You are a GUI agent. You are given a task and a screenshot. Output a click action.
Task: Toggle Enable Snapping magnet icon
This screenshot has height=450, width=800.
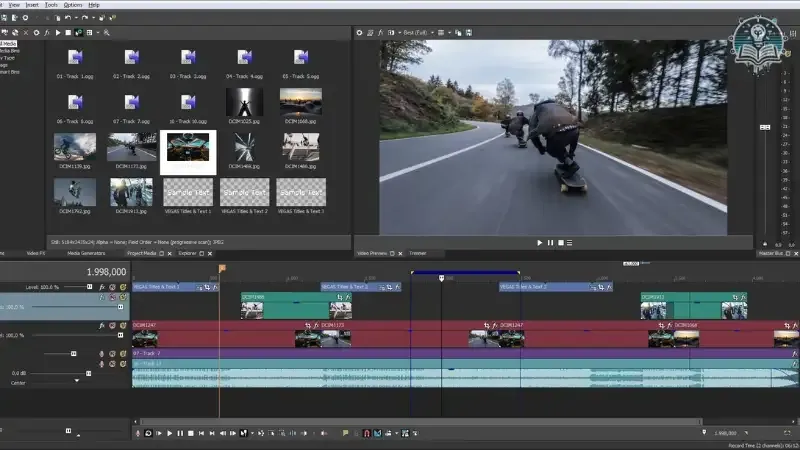367,433
